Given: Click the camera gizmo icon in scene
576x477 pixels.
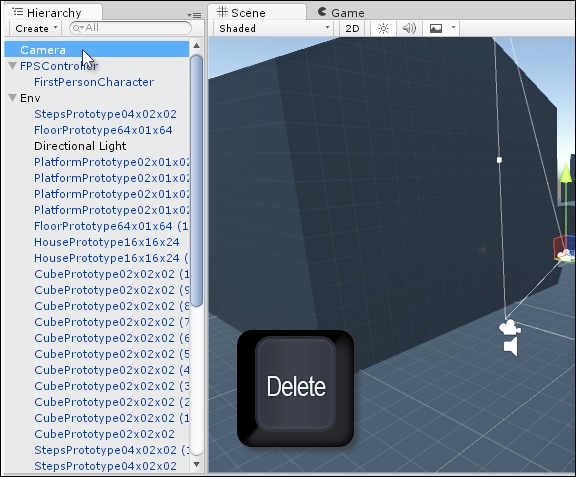Looking at the screenshot, I should pos(510,327).
